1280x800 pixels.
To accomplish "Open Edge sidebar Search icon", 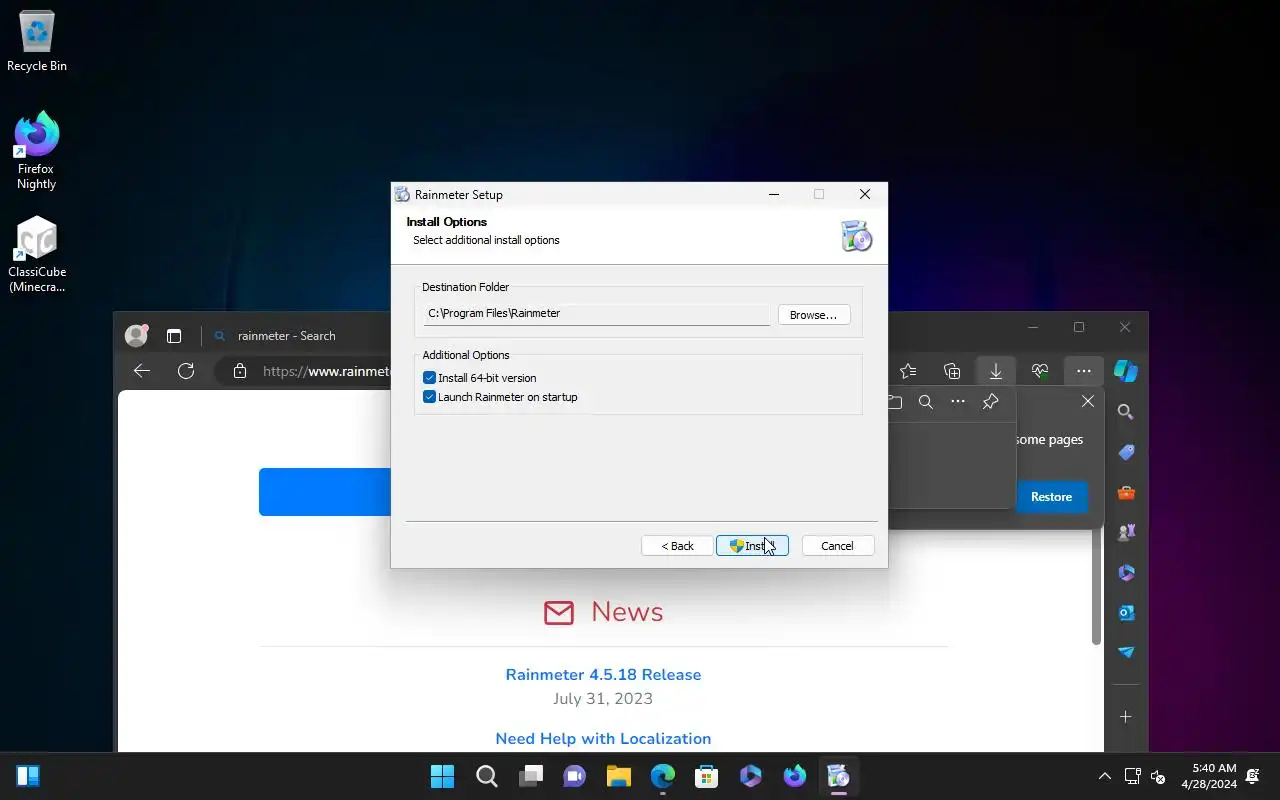I will click(1126, 412).
